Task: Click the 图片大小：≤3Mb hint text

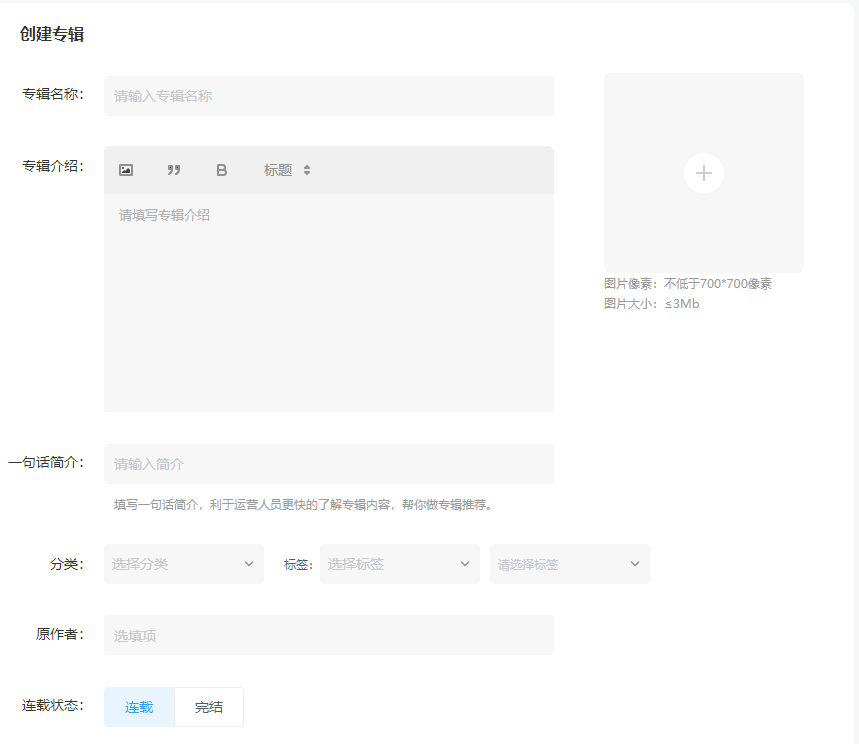Action: [651, 304]
